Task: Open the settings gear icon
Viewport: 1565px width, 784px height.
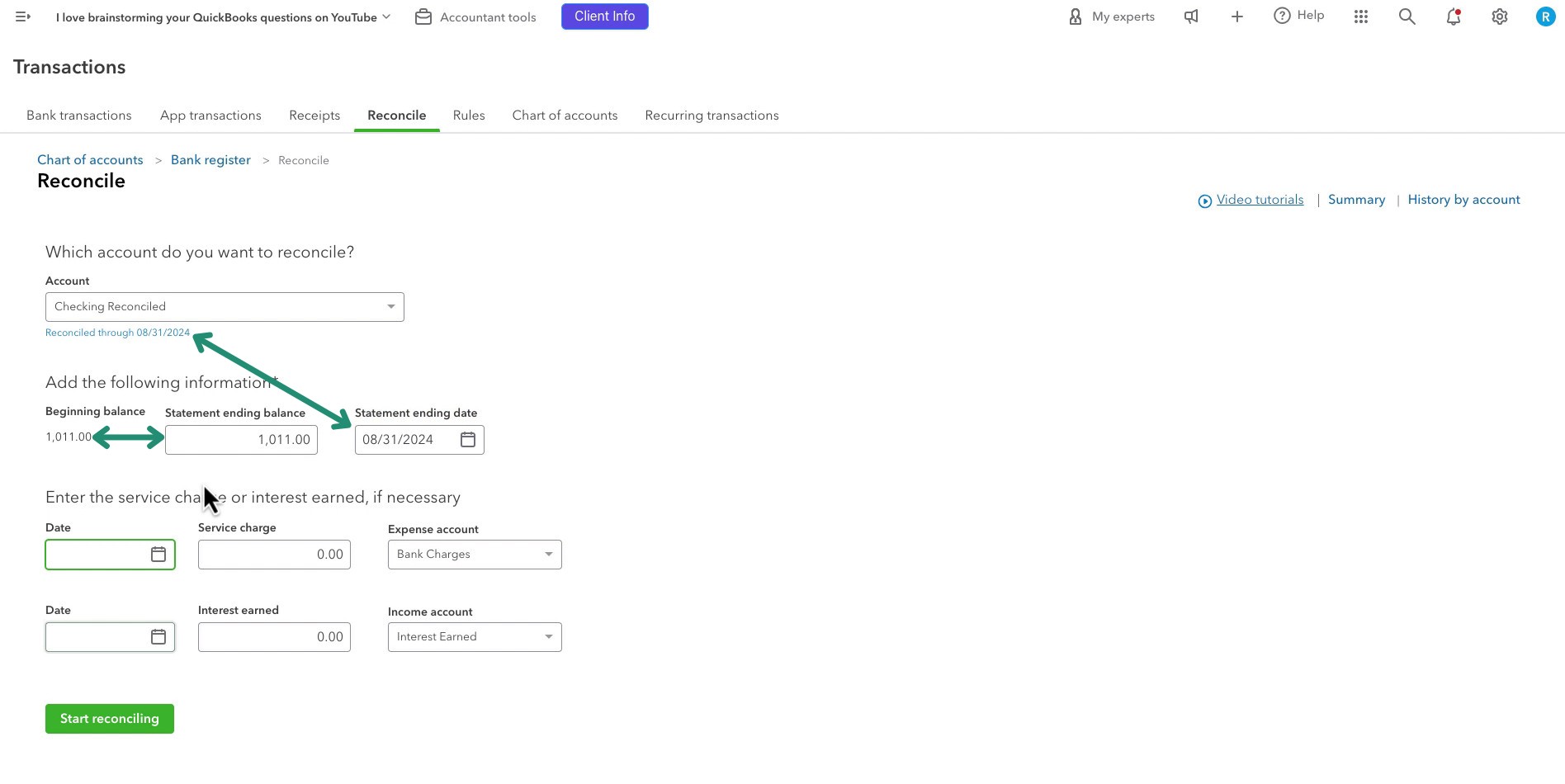Action: point(1500,17)
